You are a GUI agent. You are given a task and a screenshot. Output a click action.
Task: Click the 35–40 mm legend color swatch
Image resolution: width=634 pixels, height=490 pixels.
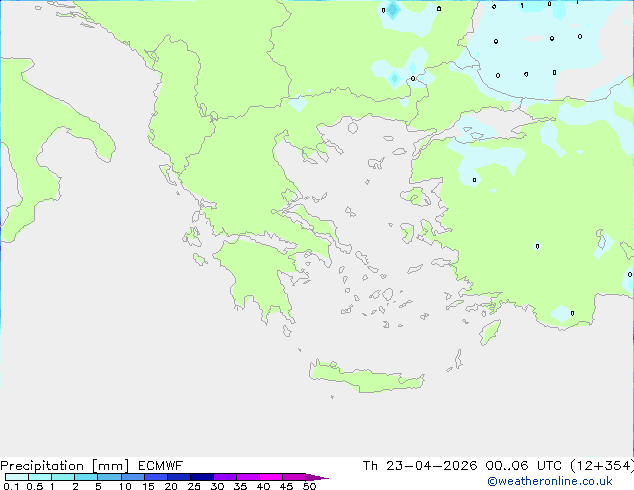248,477
